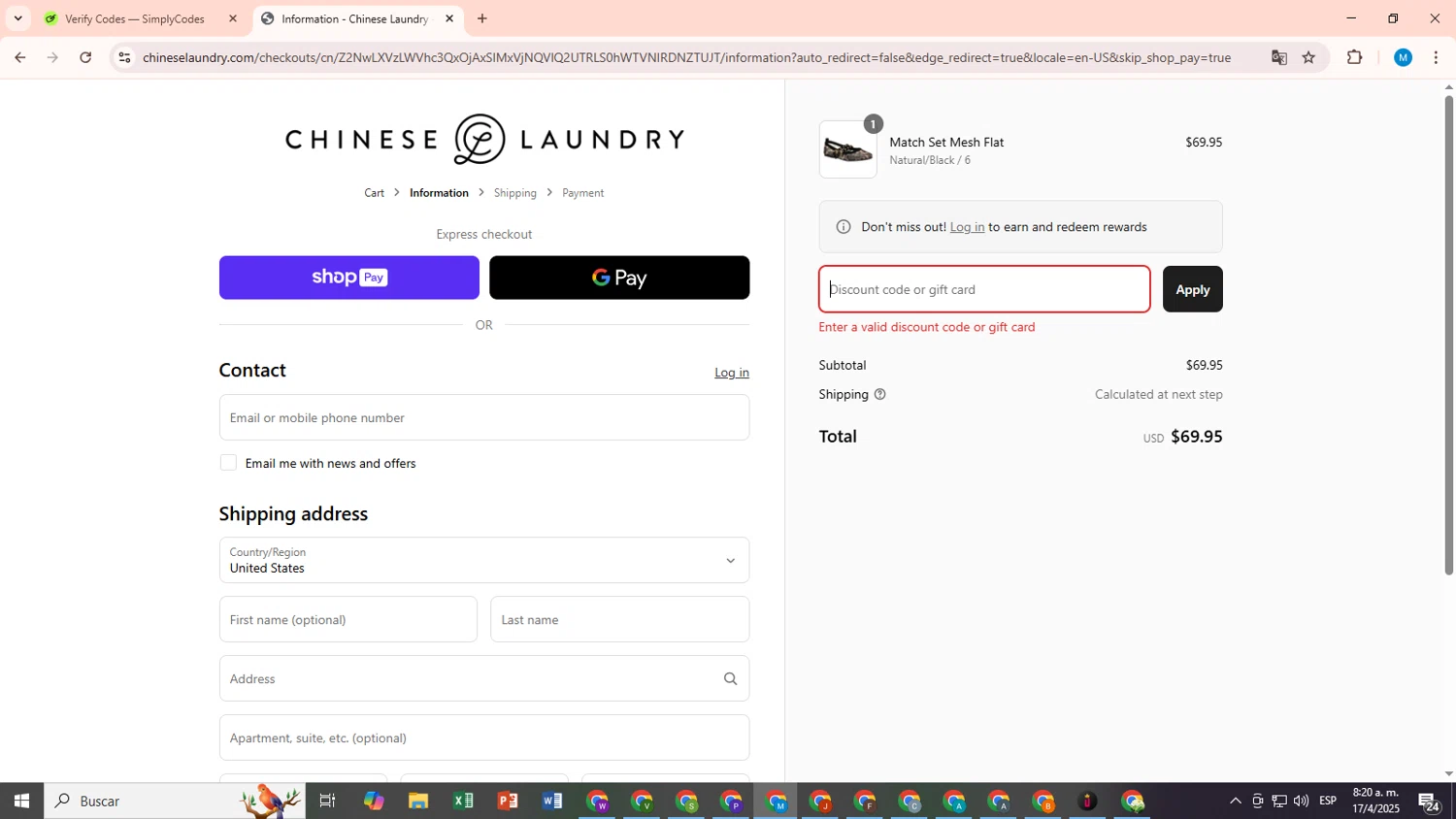Viewport: 1456px width, 819px height.
Task: Pay with Google Pay button
Action: click(x=619, y=278)
